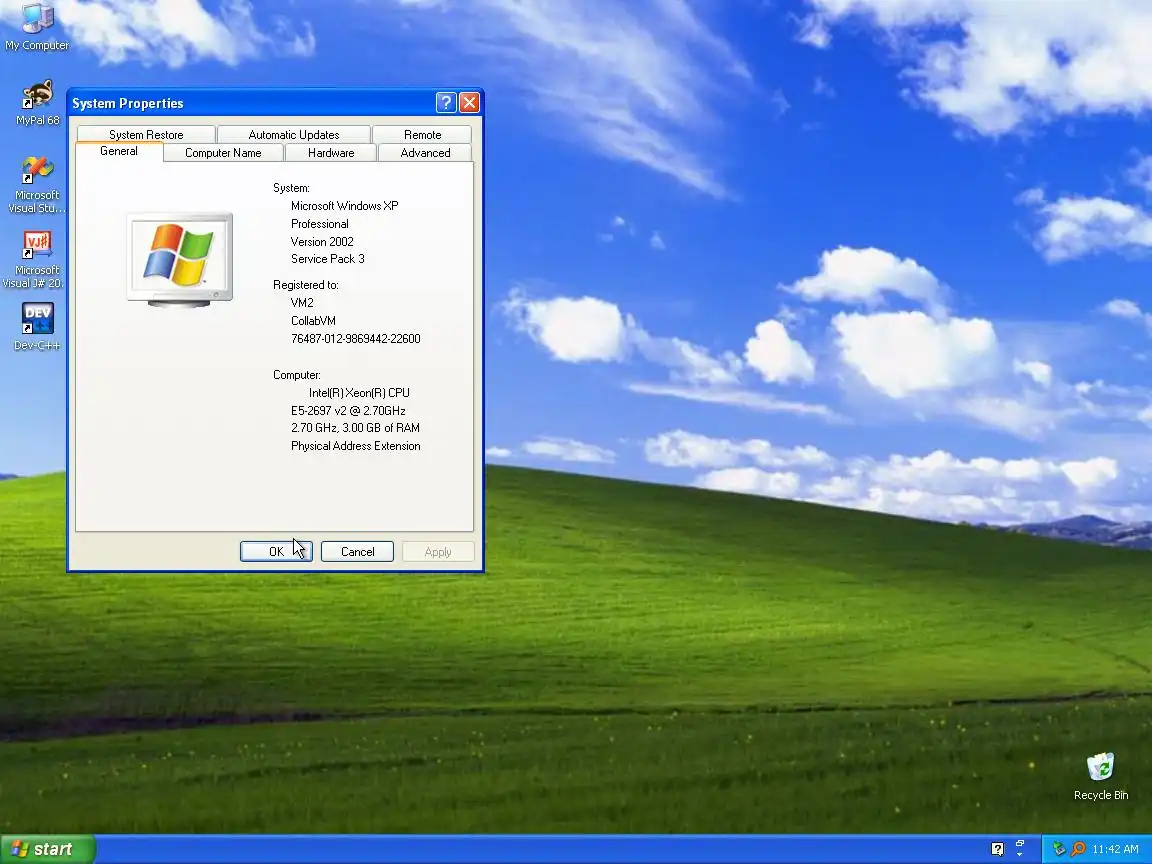Click the 'Computer:' section label
Viewport: 1152px width, 864px height.
tap(297, 375)
